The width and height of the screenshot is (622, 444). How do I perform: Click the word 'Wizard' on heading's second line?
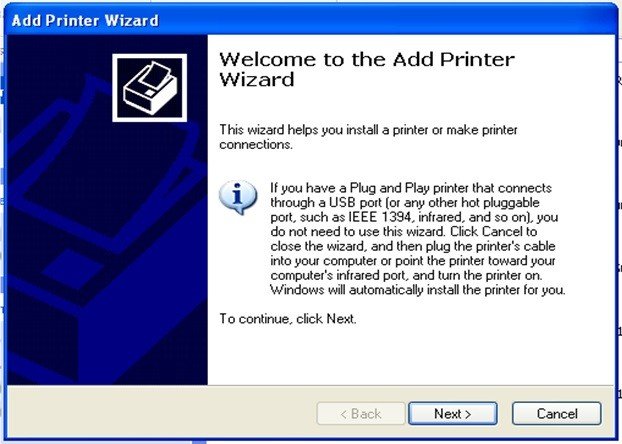click(x=257, y=79)
